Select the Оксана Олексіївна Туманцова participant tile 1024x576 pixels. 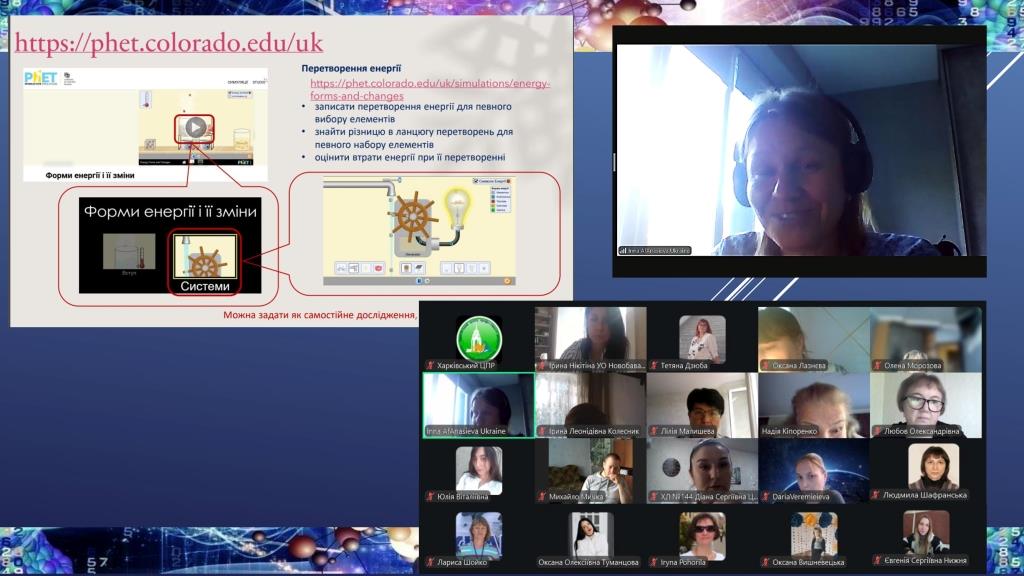(590, 537)
